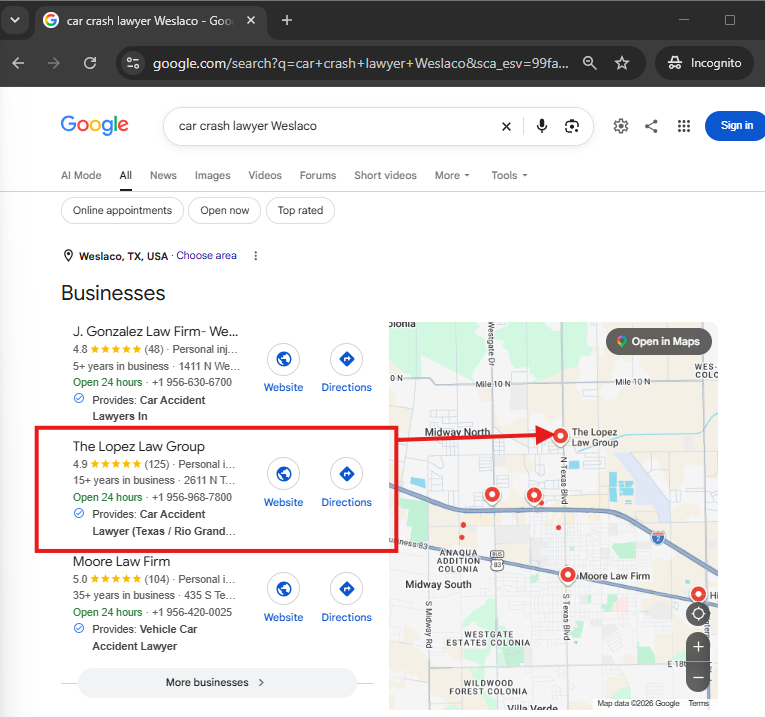Open Moore Law Firm listing
Viewport: 765px width, 717px height.
[x=121, y=562]
